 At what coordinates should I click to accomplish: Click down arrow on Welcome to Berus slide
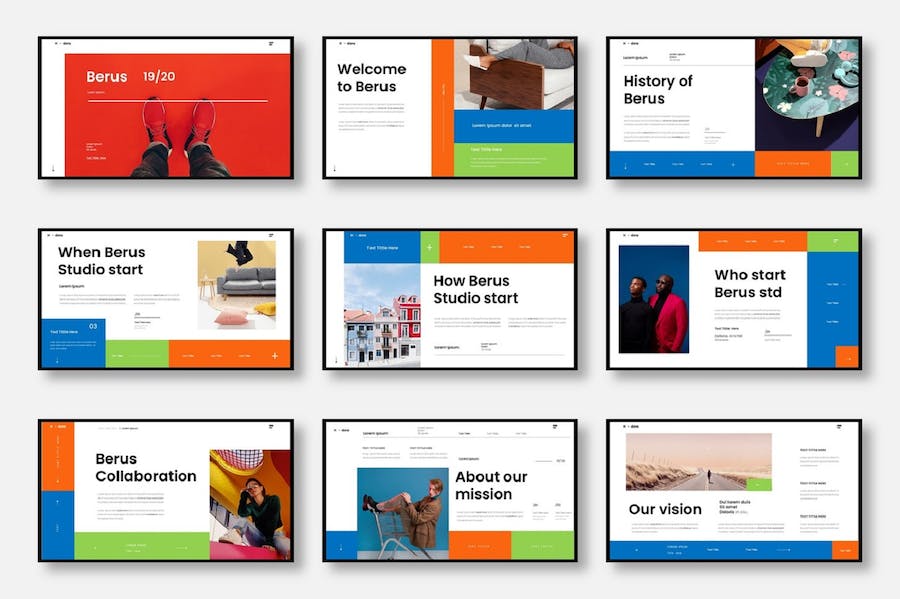pyautogui.click(x=335, y=168)
